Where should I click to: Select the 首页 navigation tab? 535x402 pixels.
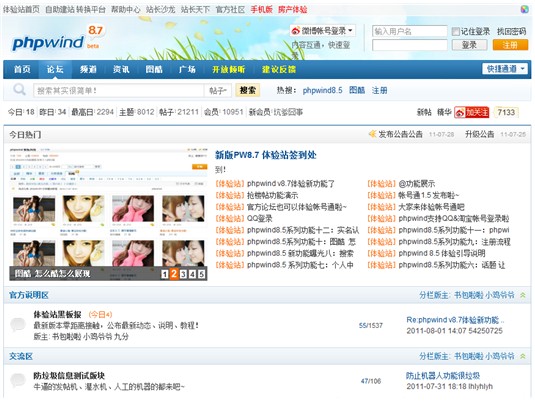(x=22, y=69)
